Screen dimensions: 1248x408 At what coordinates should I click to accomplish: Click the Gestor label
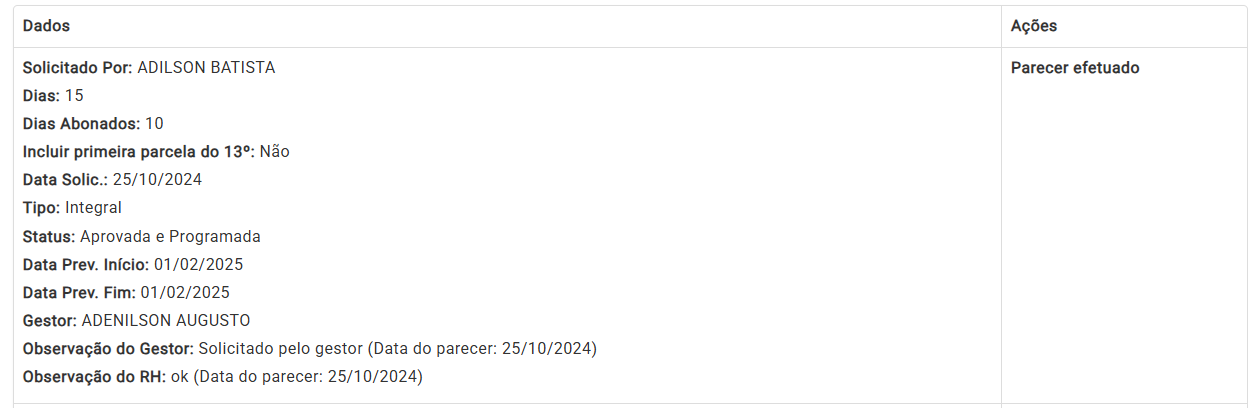coord(49,321)
